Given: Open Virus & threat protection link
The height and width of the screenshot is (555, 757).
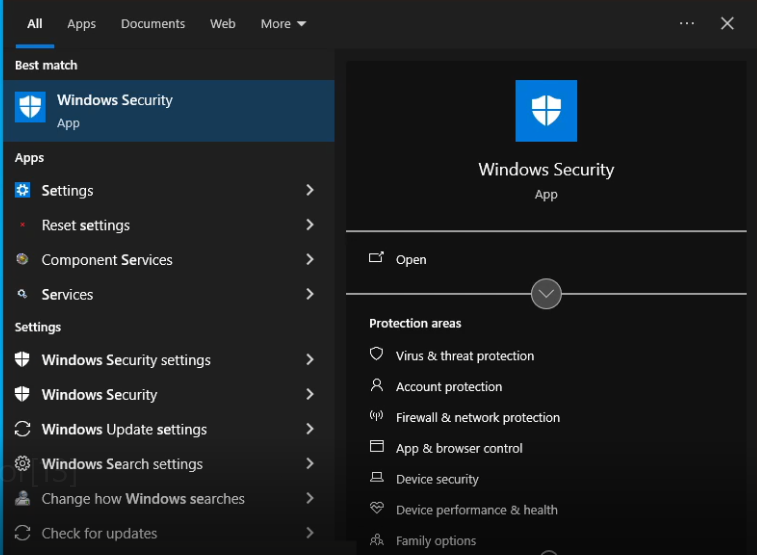Looking at the screenshot, I should pyautogui.click(x=465, y=356).
